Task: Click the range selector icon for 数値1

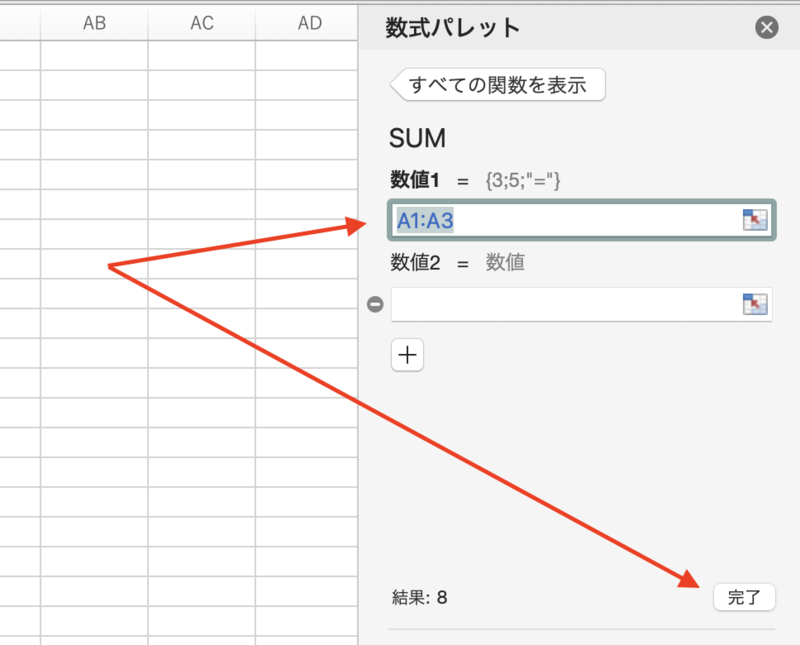Action: (755, 220)
